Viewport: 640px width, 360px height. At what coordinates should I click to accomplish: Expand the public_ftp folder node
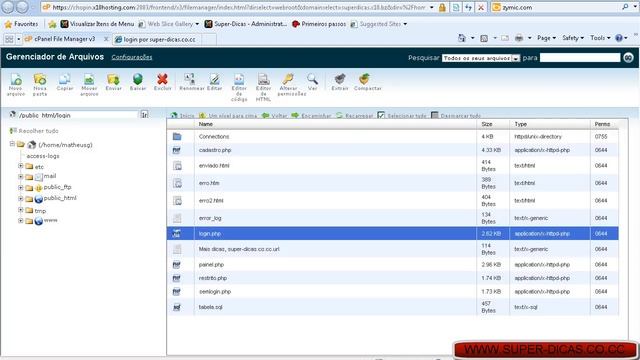pyautogui.click(x=20, y=187)
